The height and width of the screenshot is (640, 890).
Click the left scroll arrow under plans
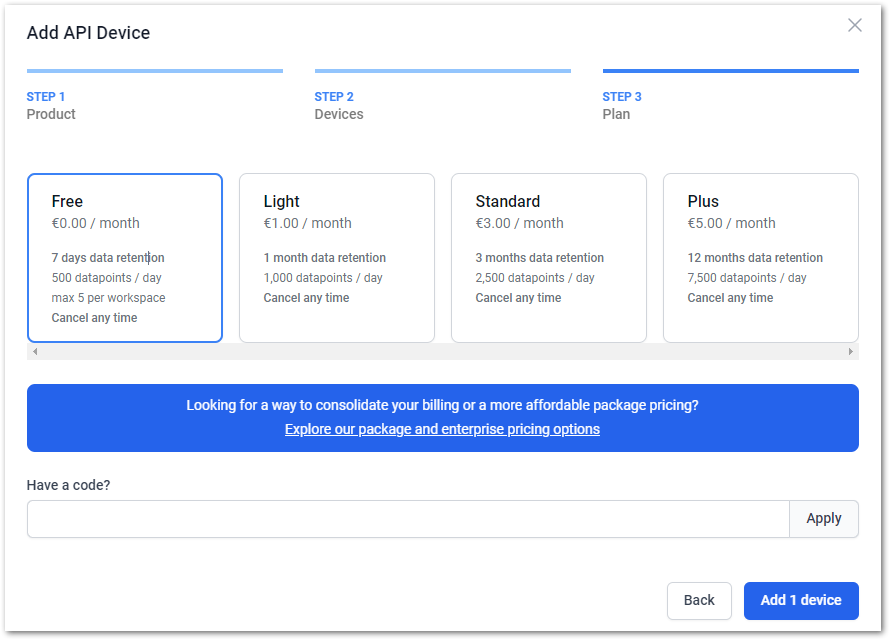tap(35, 351)
